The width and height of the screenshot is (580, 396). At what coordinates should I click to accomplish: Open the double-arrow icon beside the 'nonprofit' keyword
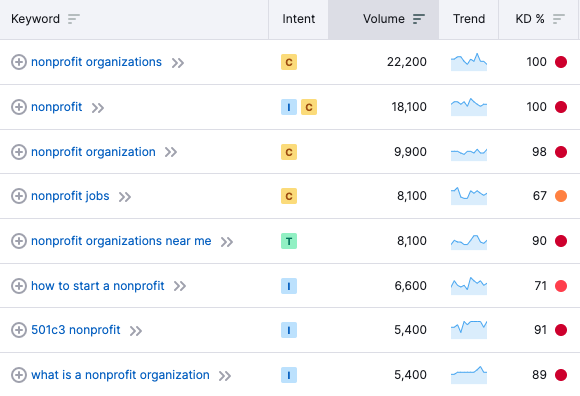coord(98,108)
